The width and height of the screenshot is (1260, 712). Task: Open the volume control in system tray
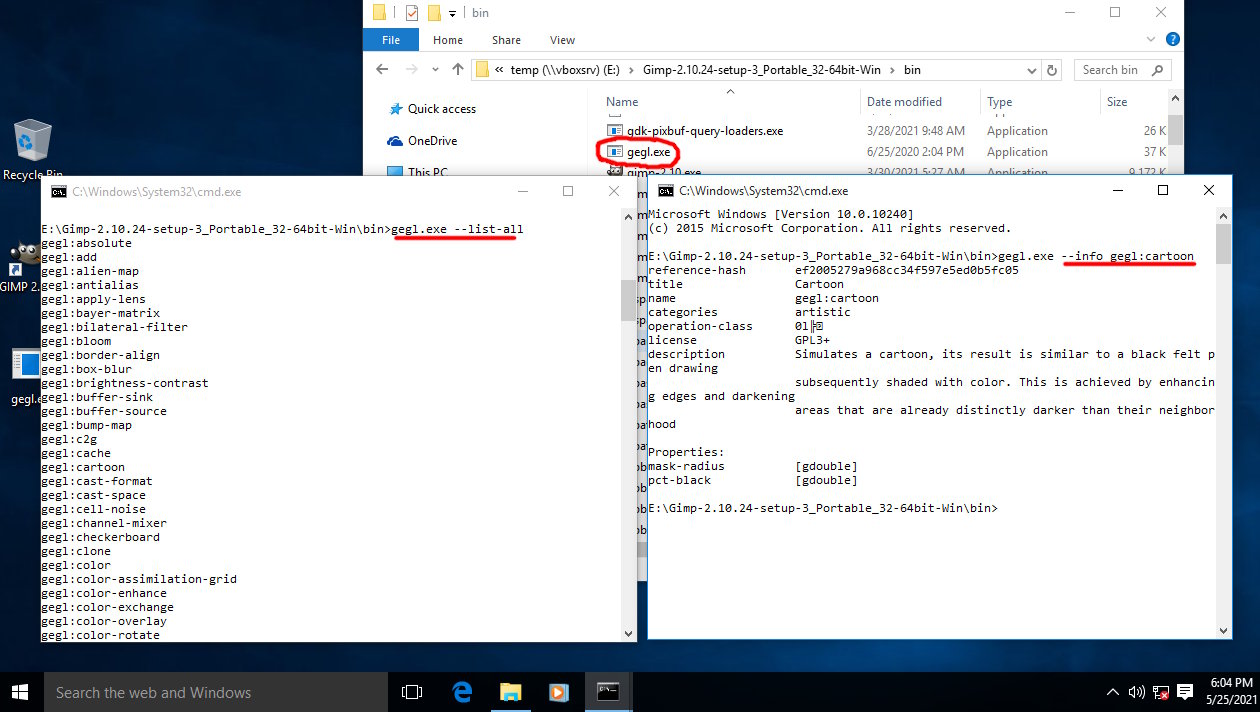[1137, 692]
